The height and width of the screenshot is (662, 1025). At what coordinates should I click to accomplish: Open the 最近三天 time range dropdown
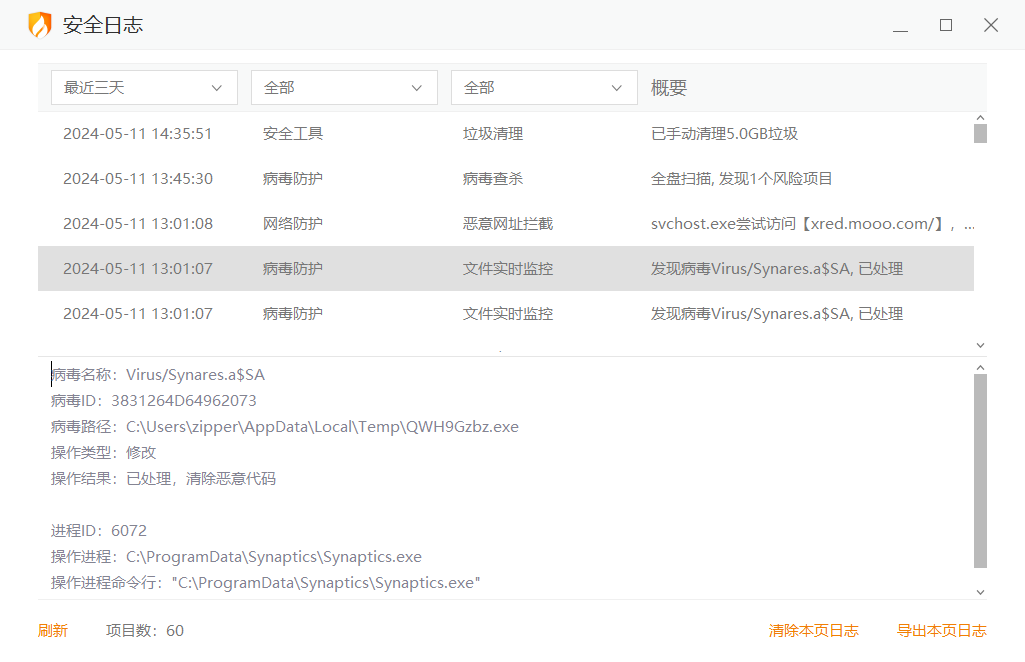144,88
